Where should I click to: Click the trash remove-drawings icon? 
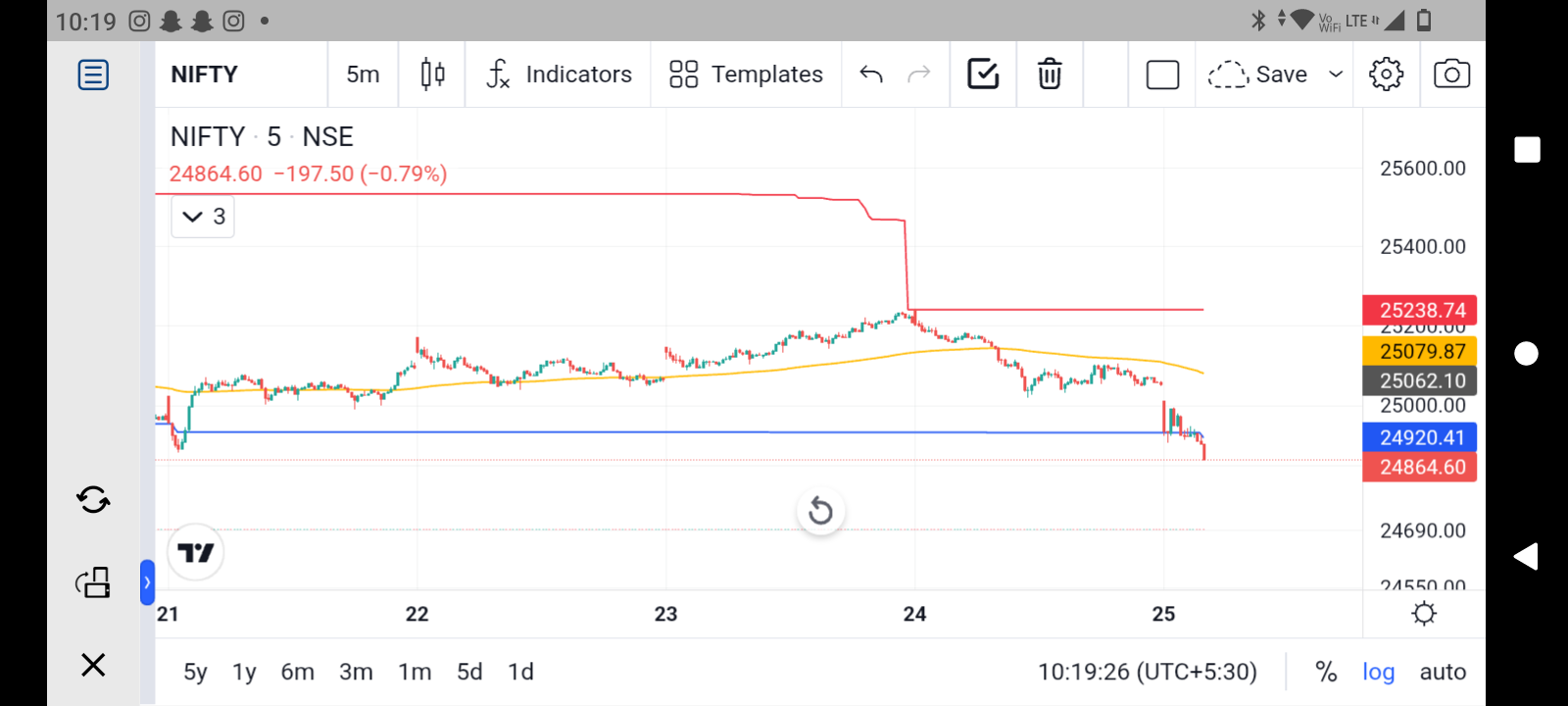coord(1050,75)
